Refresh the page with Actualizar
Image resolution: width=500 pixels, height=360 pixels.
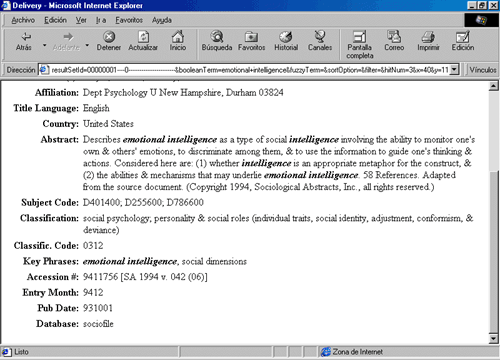[143, 41]
